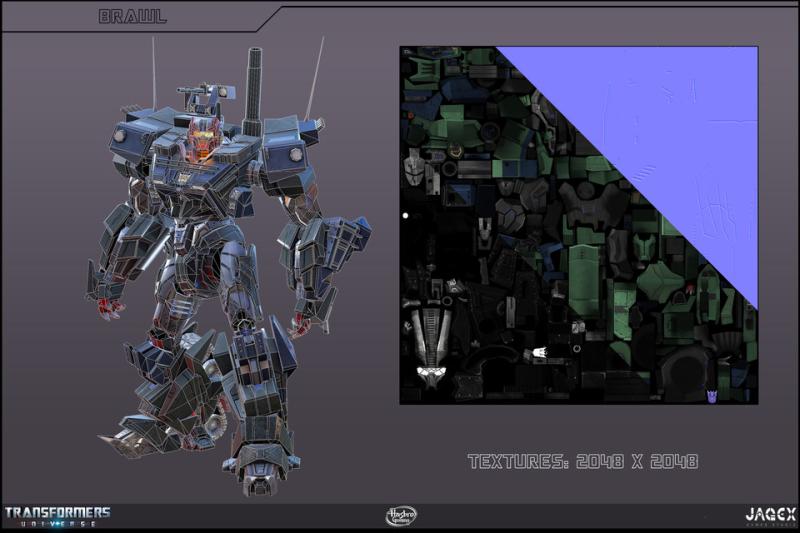Screen dimensions: 800x533
Task: Click the Transformers Universe logo
Action: tap(58, 516)
